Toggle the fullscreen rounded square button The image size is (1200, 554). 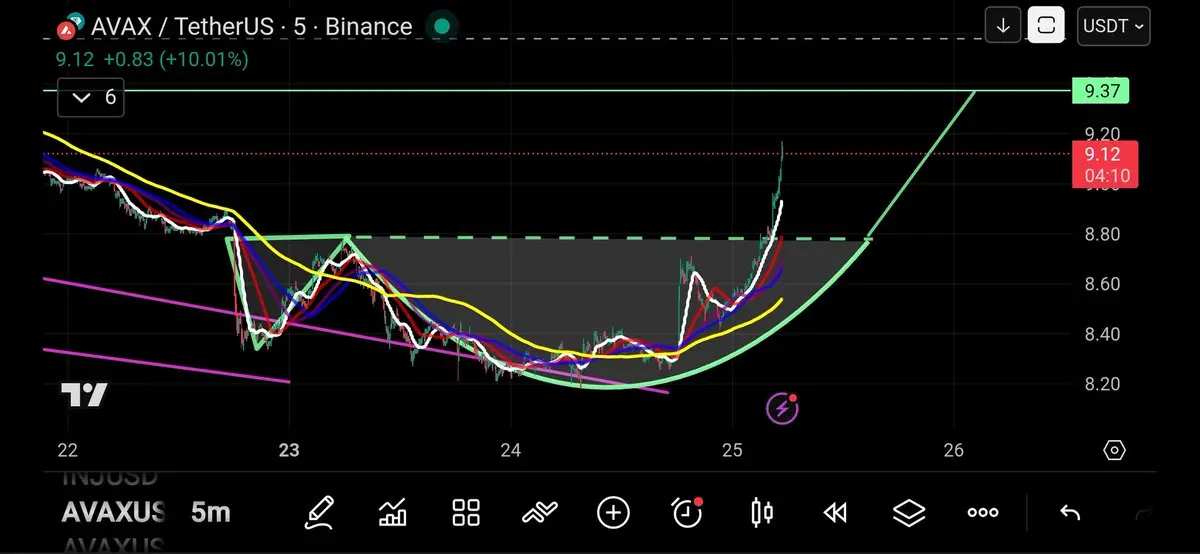pos(1046,26)
